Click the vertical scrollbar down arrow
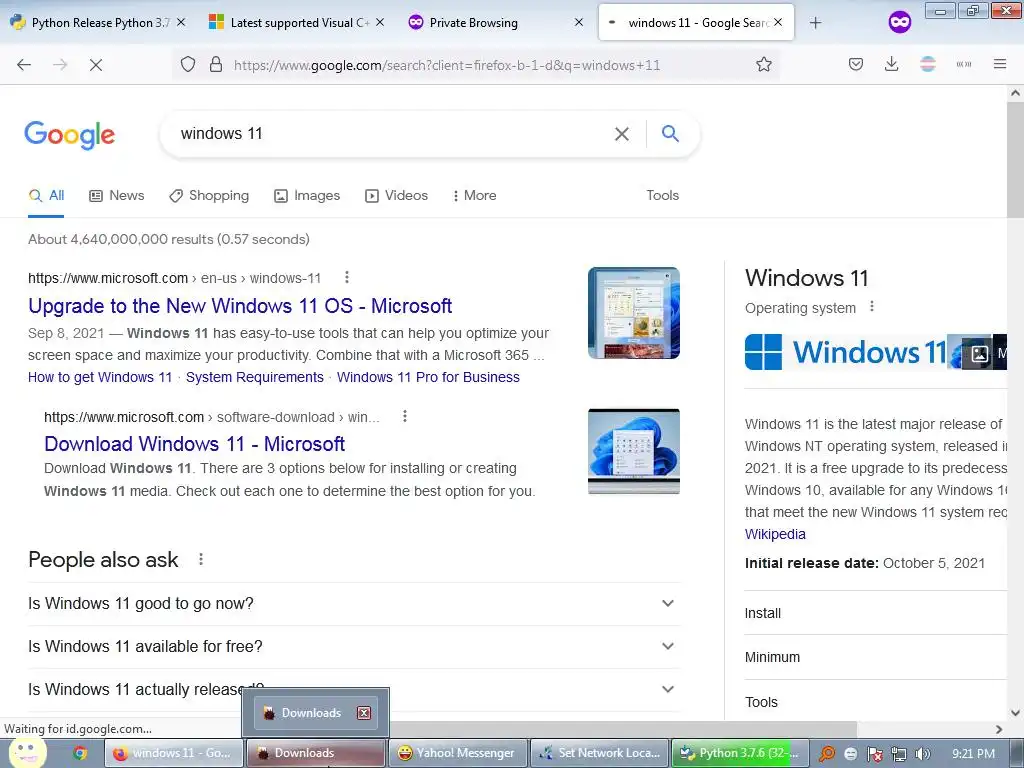1024x768 pixels. coord(1015,712)
